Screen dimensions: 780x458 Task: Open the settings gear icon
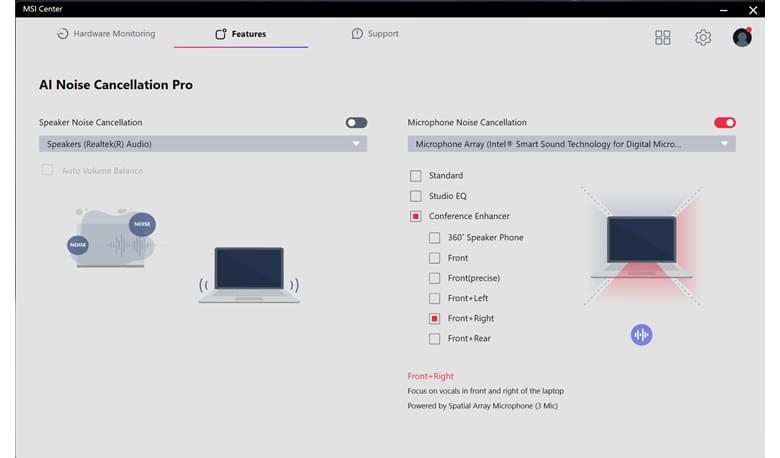tap(702, 37)
